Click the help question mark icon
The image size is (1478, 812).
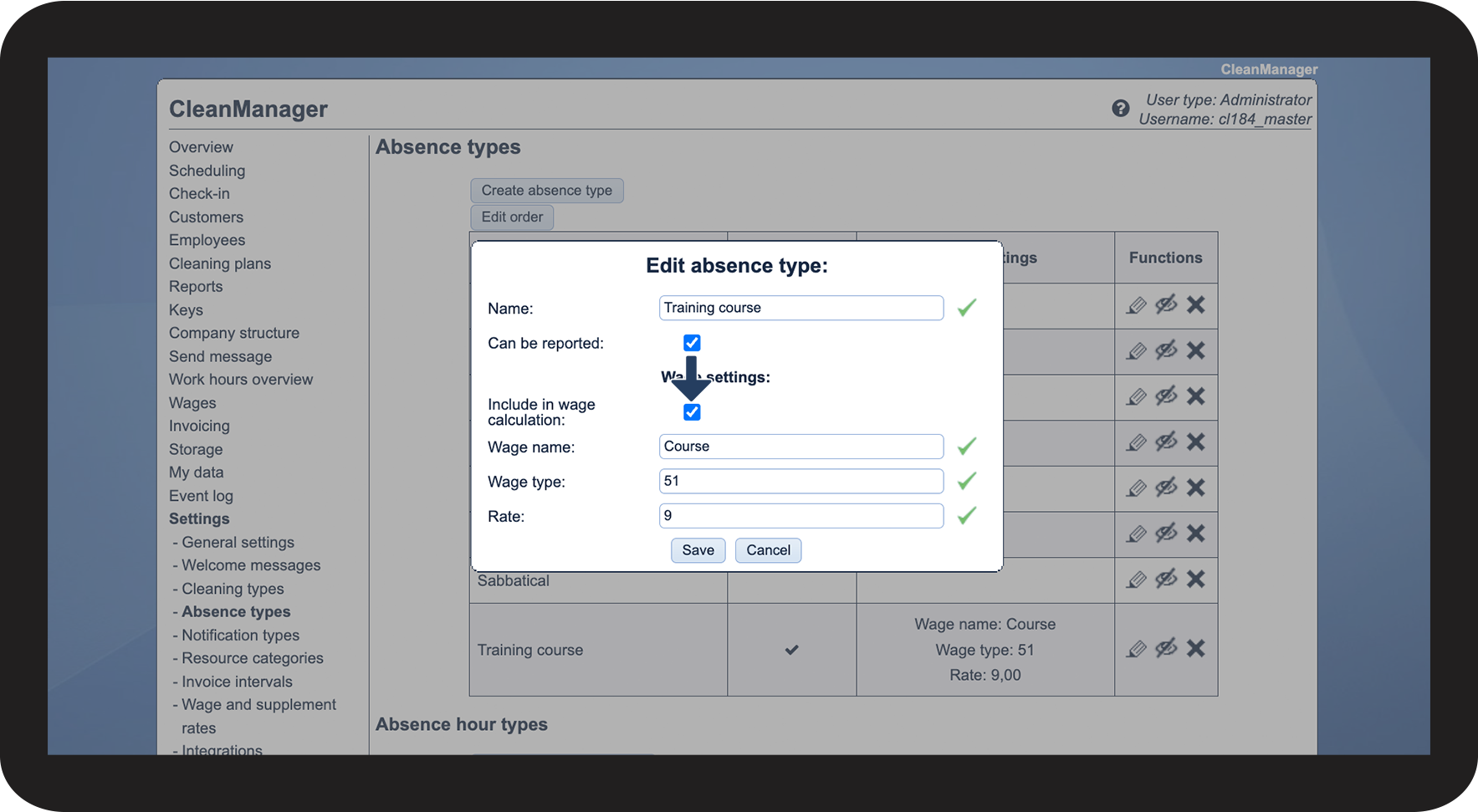coord(1120,109)
